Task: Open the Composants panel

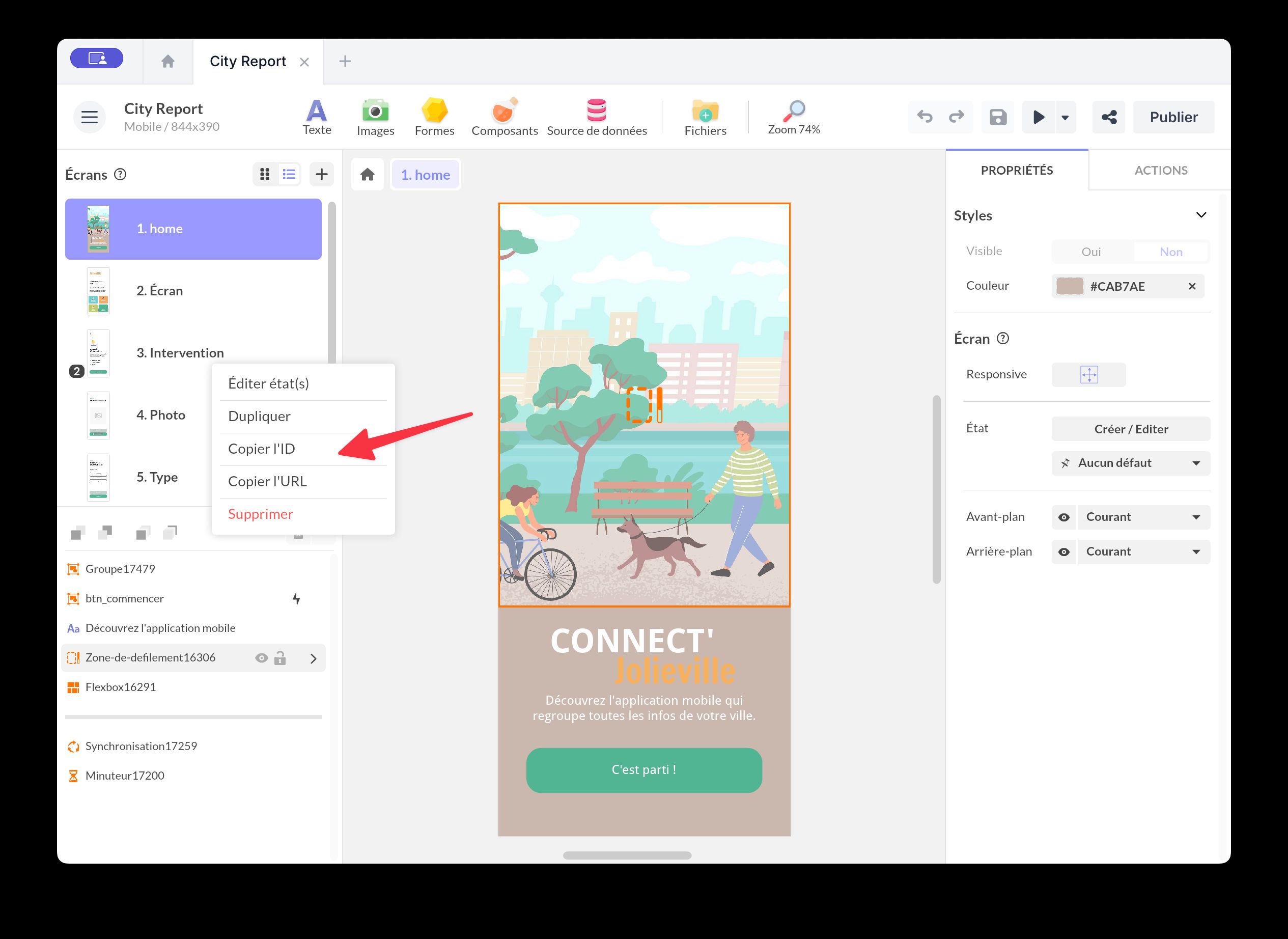Action: [505, 117]
